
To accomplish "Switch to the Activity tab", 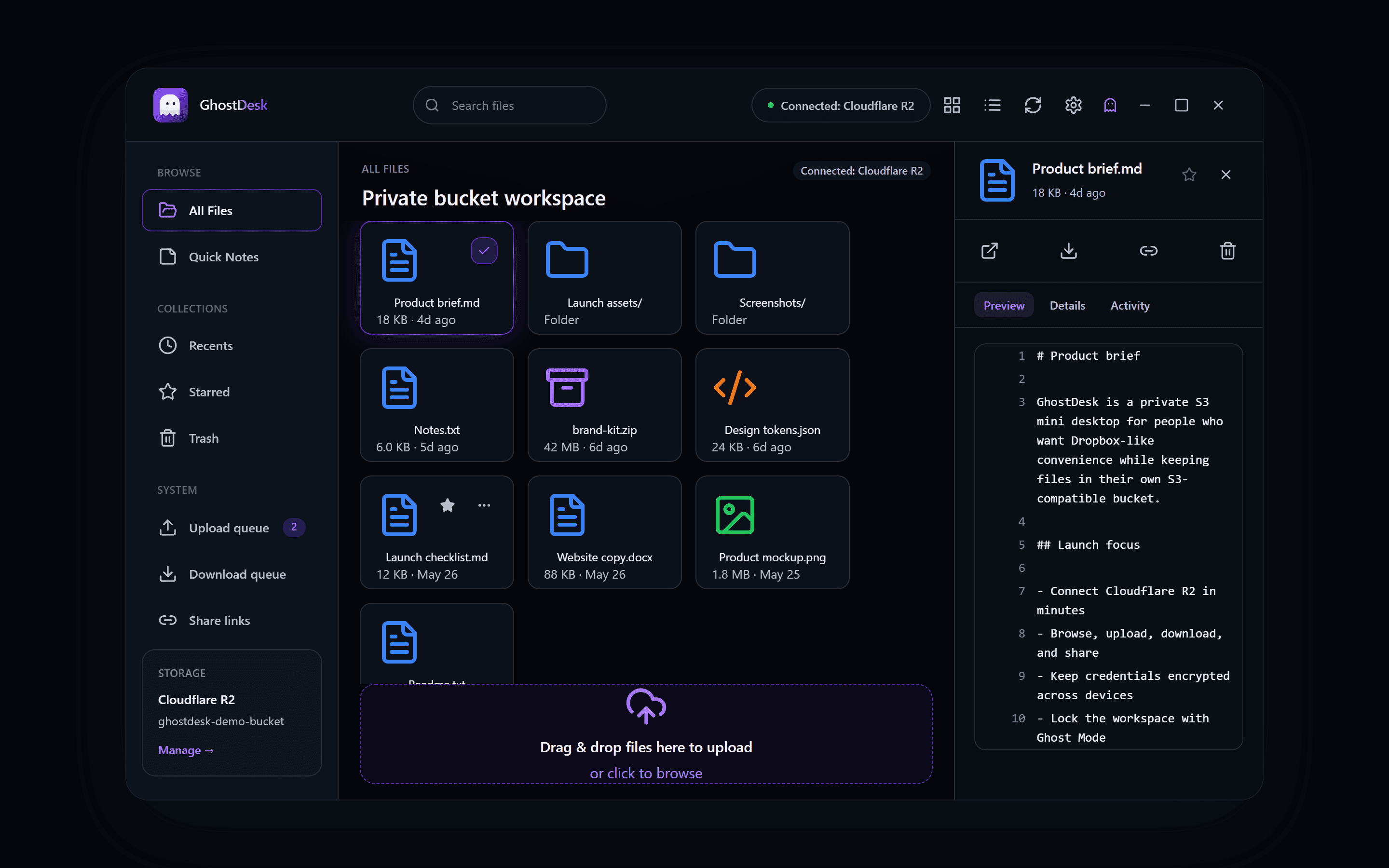I will pyautogui.click(x=1130, y=305).
